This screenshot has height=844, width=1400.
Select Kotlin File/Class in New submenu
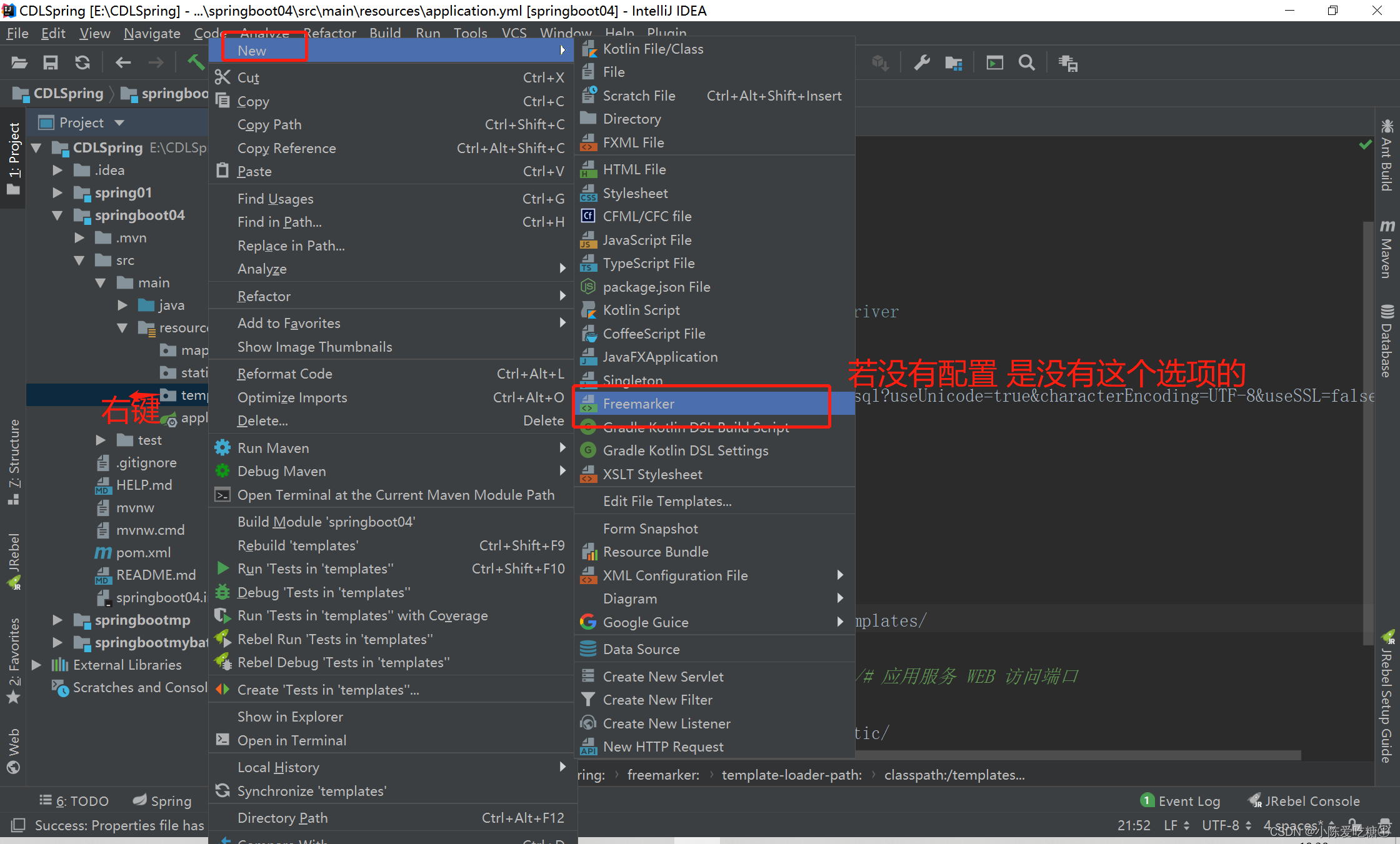(714, 49)
